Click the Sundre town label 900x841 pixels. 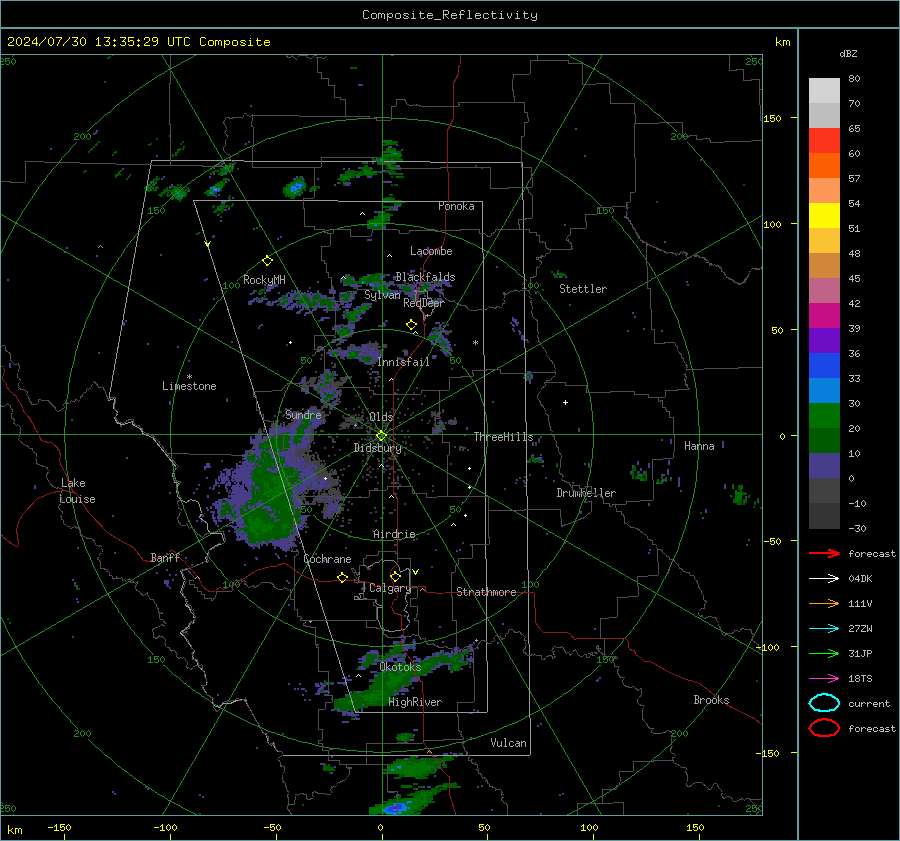tap(303, 414)
